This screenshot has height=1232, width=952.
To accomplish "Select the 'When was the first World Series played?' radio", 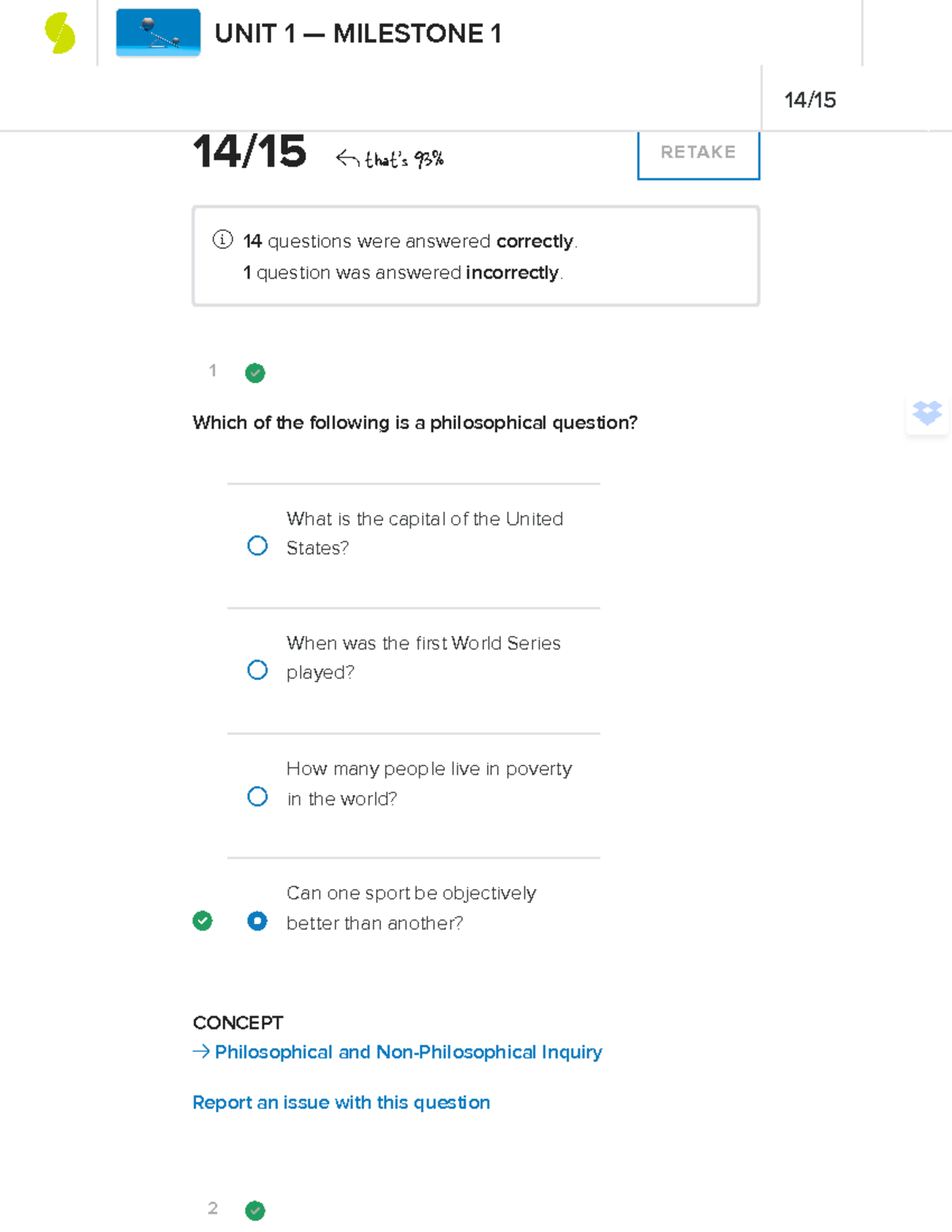I will (x=257, y=670).
